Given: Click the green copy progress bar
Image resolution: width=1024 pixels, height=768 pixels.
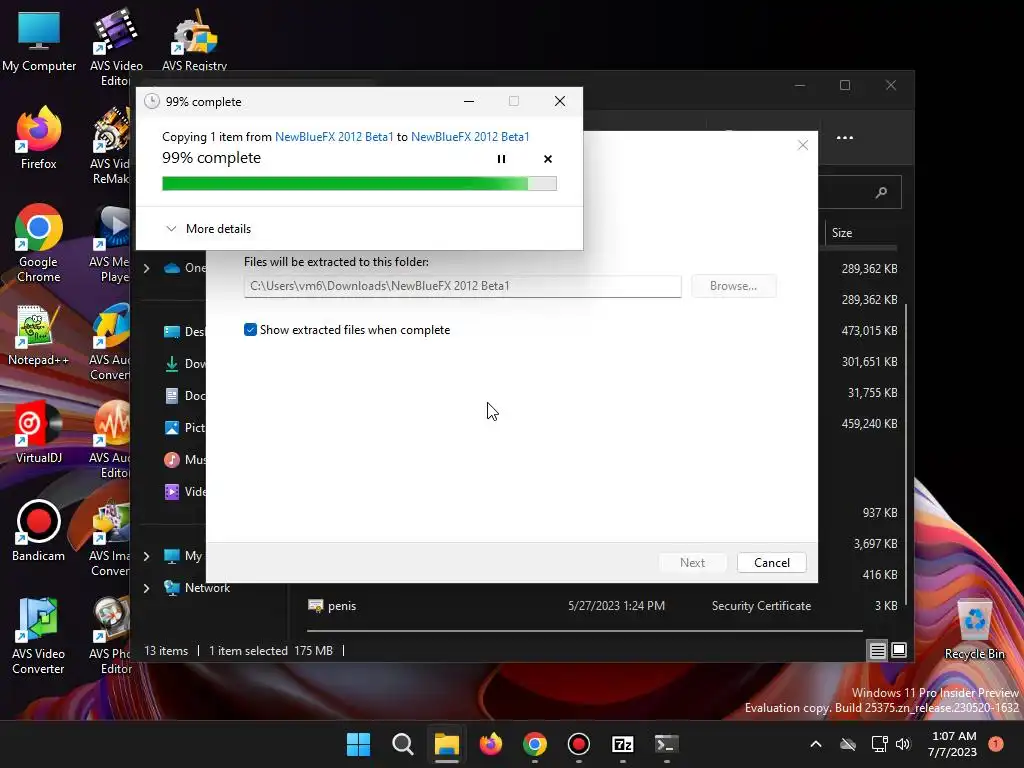Looking at the screenshot, I should (x=359, y=184).
